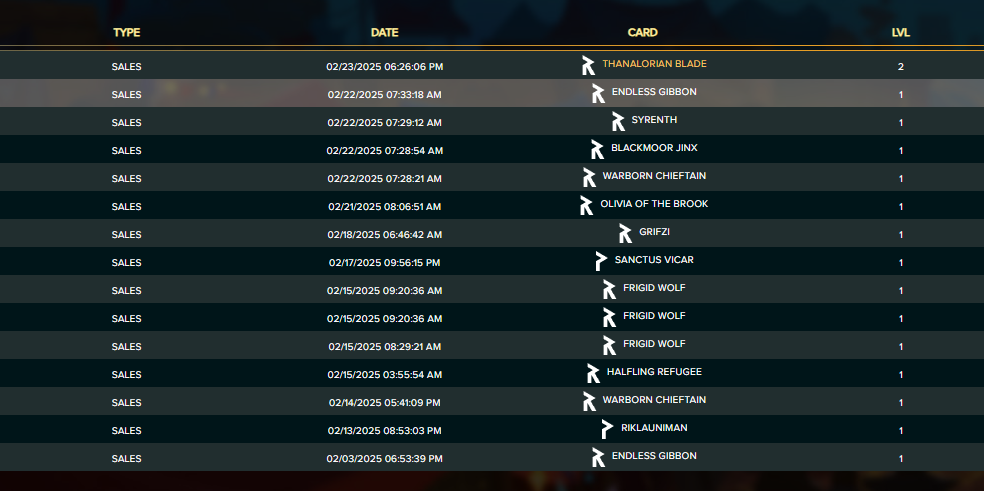This screenshot has width=984, height=491.
Task: Click the edition icon beside Blackmoor Jinx
Action: [x=597, y=149]
